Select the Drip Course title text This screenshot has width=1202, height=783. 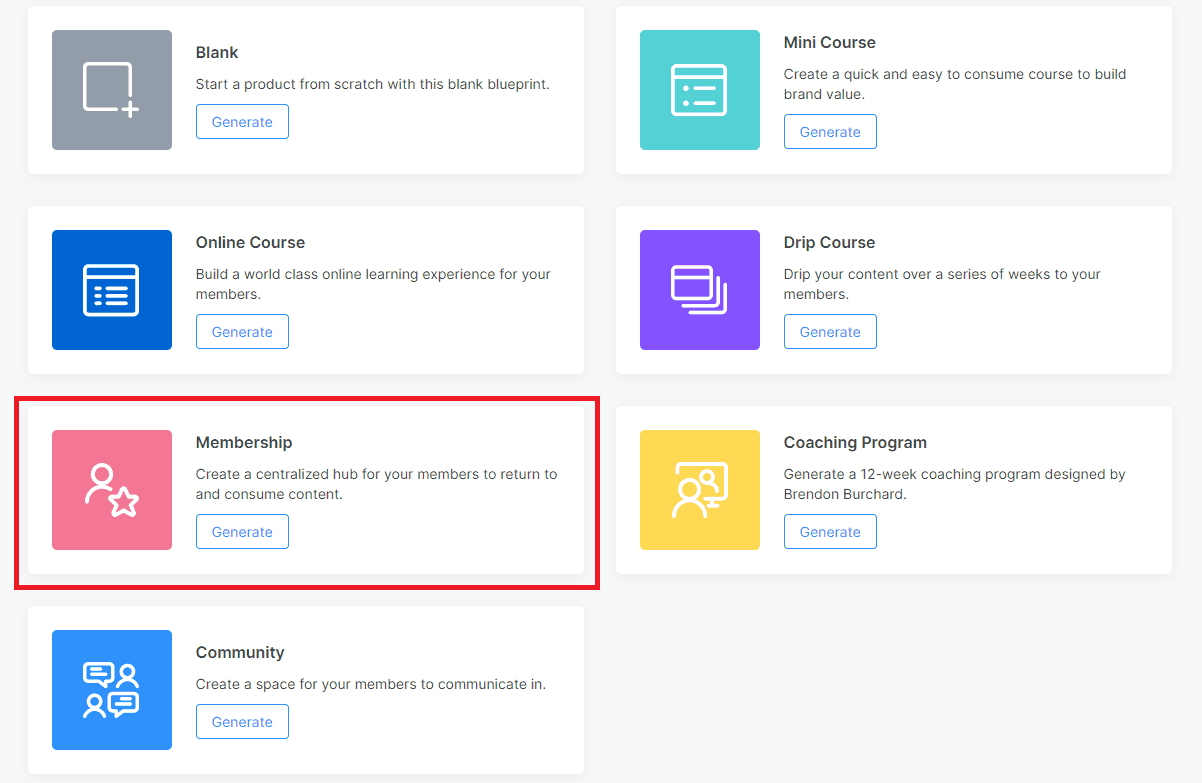pyautogui.click(x=829, y=242)
